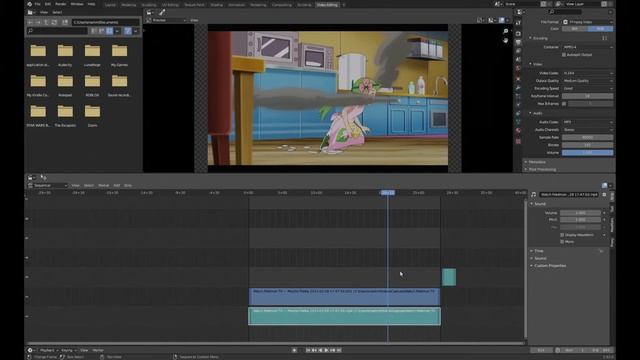Jump to the start frame
This screenshot has width=640, height=360.
pyautogui.click(x=308, y=350)
